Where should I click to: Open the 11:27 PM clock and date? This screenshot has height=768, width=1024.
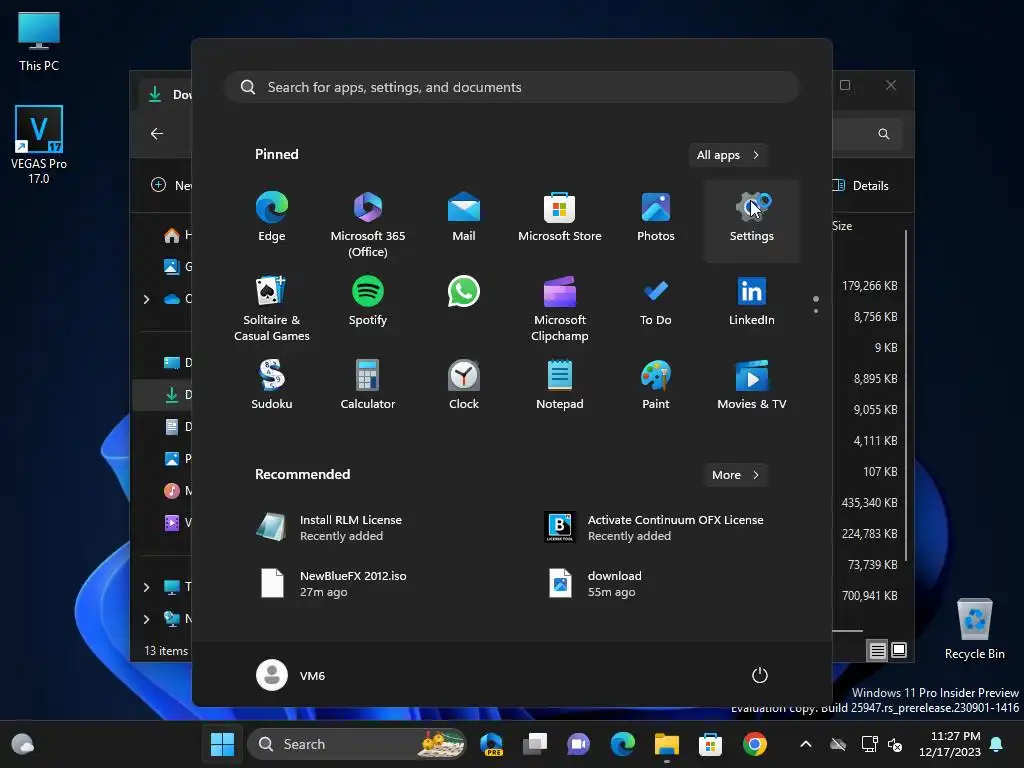point(950,744)
